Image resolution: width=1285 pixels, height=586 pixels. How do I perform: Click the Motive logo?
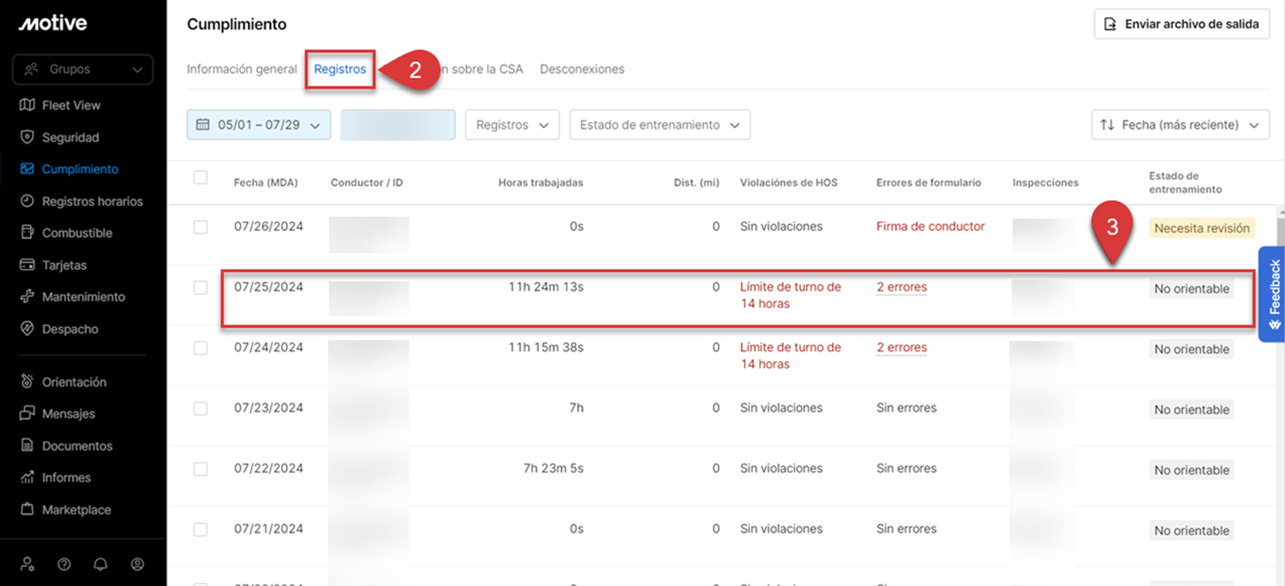coord(52,23)
